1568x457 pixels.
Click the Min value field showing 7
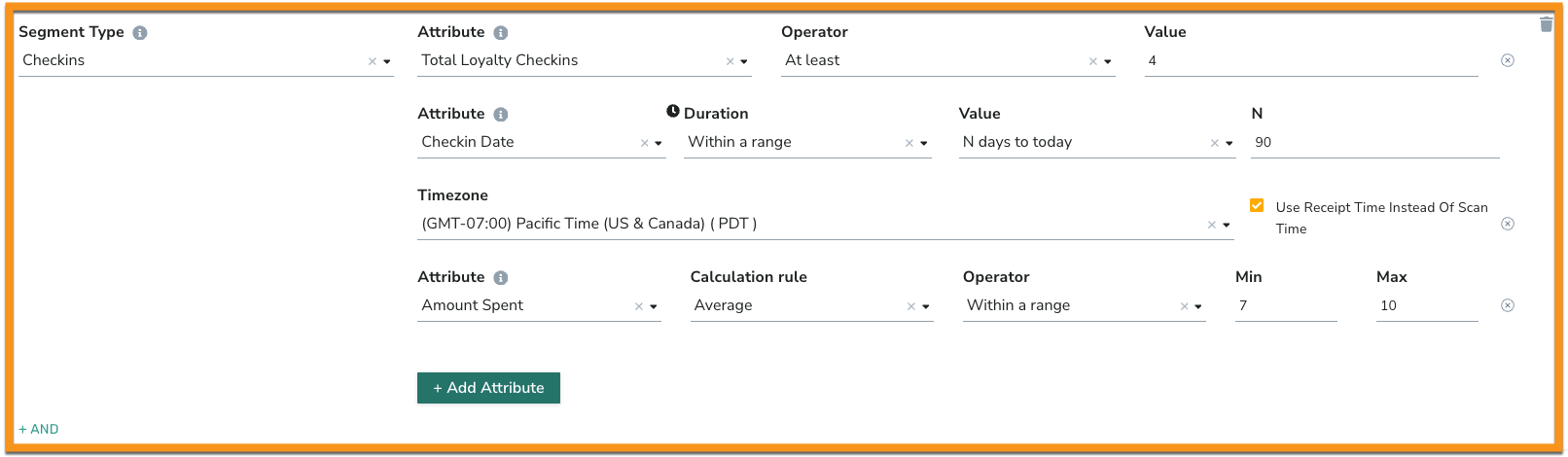coord(1286,305)
